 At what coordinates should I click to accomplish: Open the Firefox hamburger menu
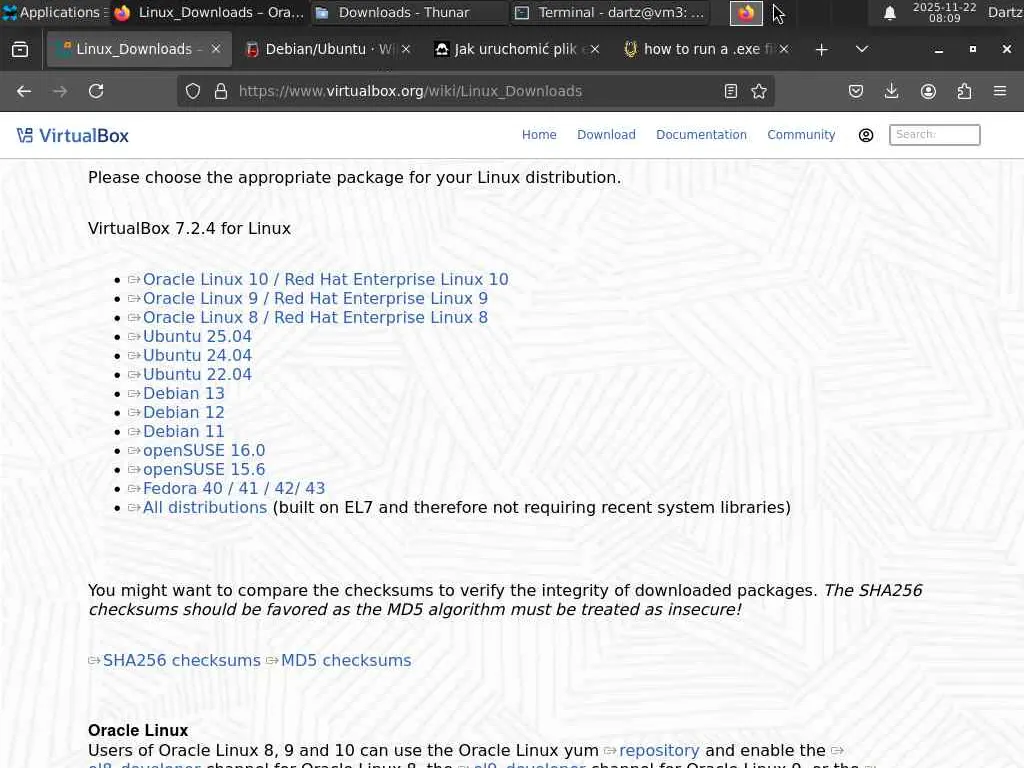click(x=1000, y=91)
